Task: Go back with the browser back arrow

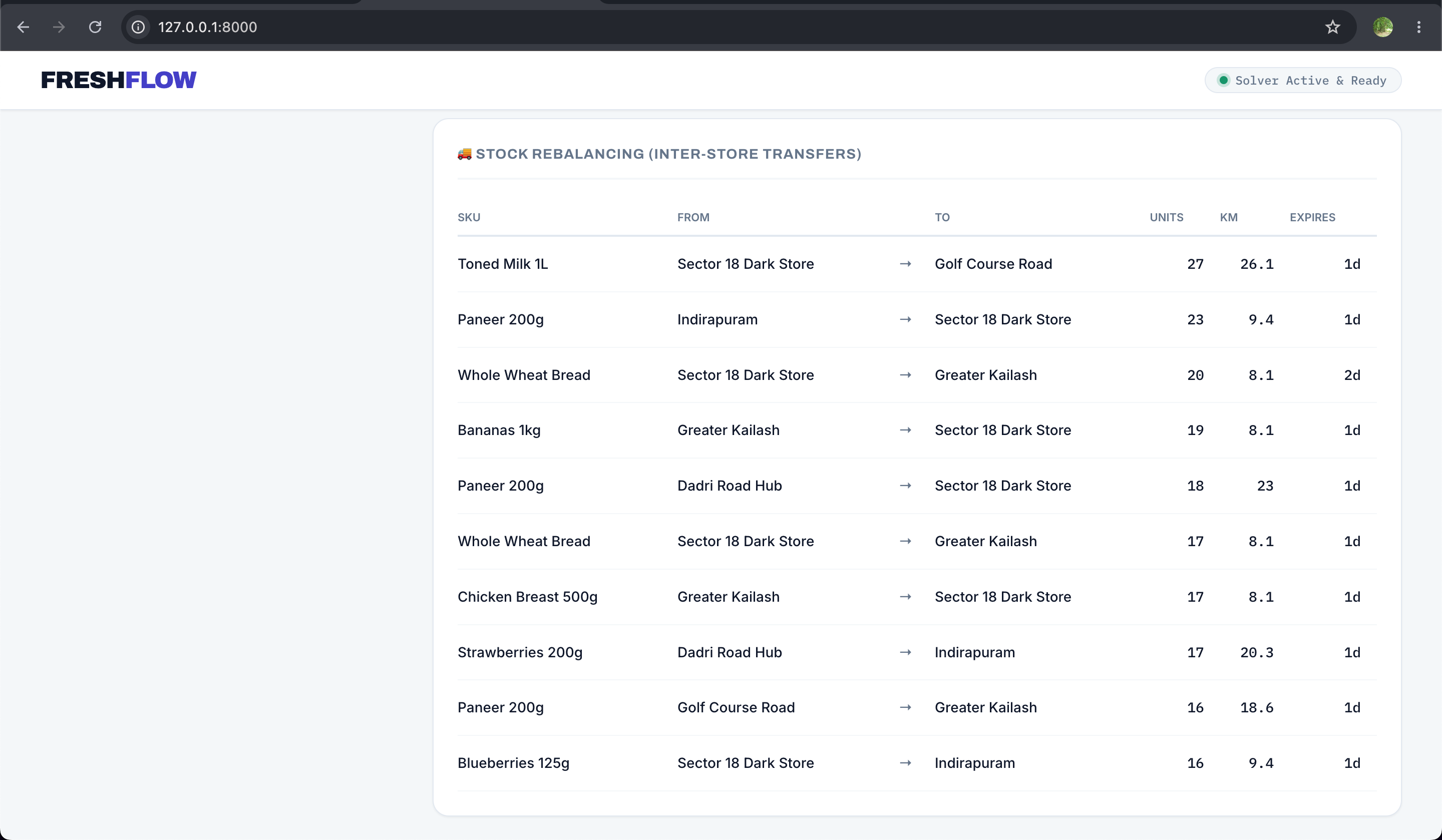Action: (23, 27)
